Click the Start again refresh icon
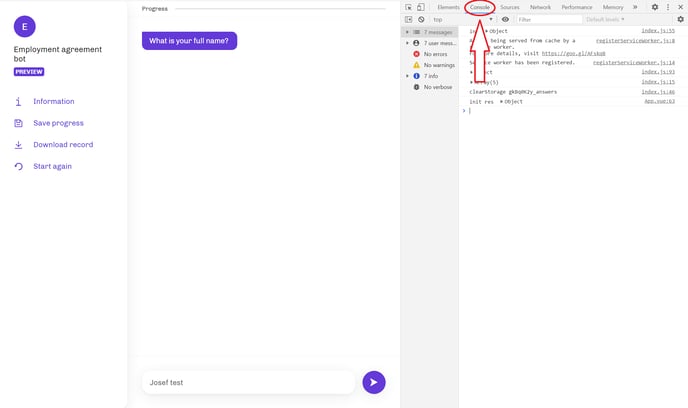This screenshot has width=688, height=408. tap(18, 166)
